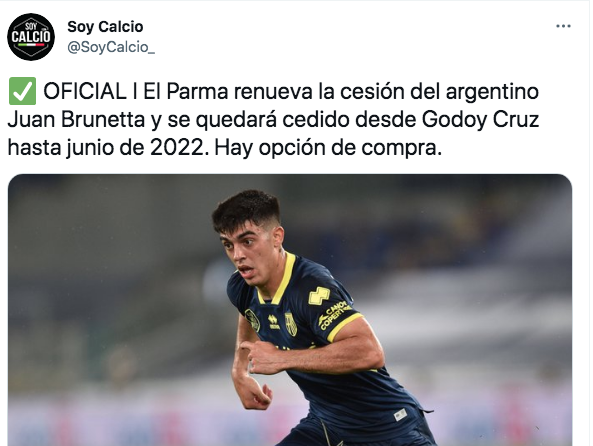This screenshot has height=446, width=593.
Task: Open the attached Juan Brunetta photo
Action: point(290,310)
